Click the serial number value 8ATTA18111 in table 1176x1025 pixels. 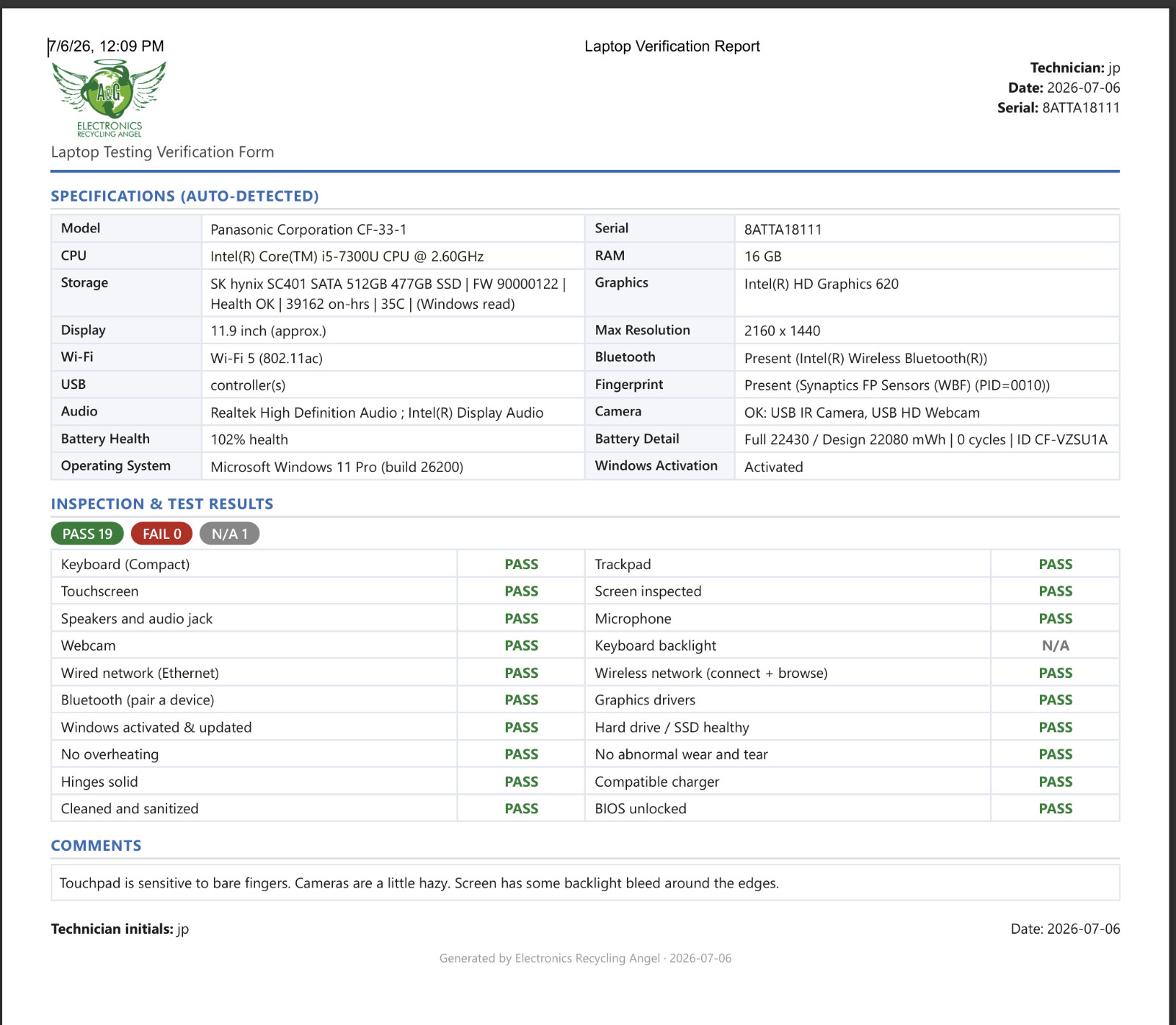pos(783,229)
